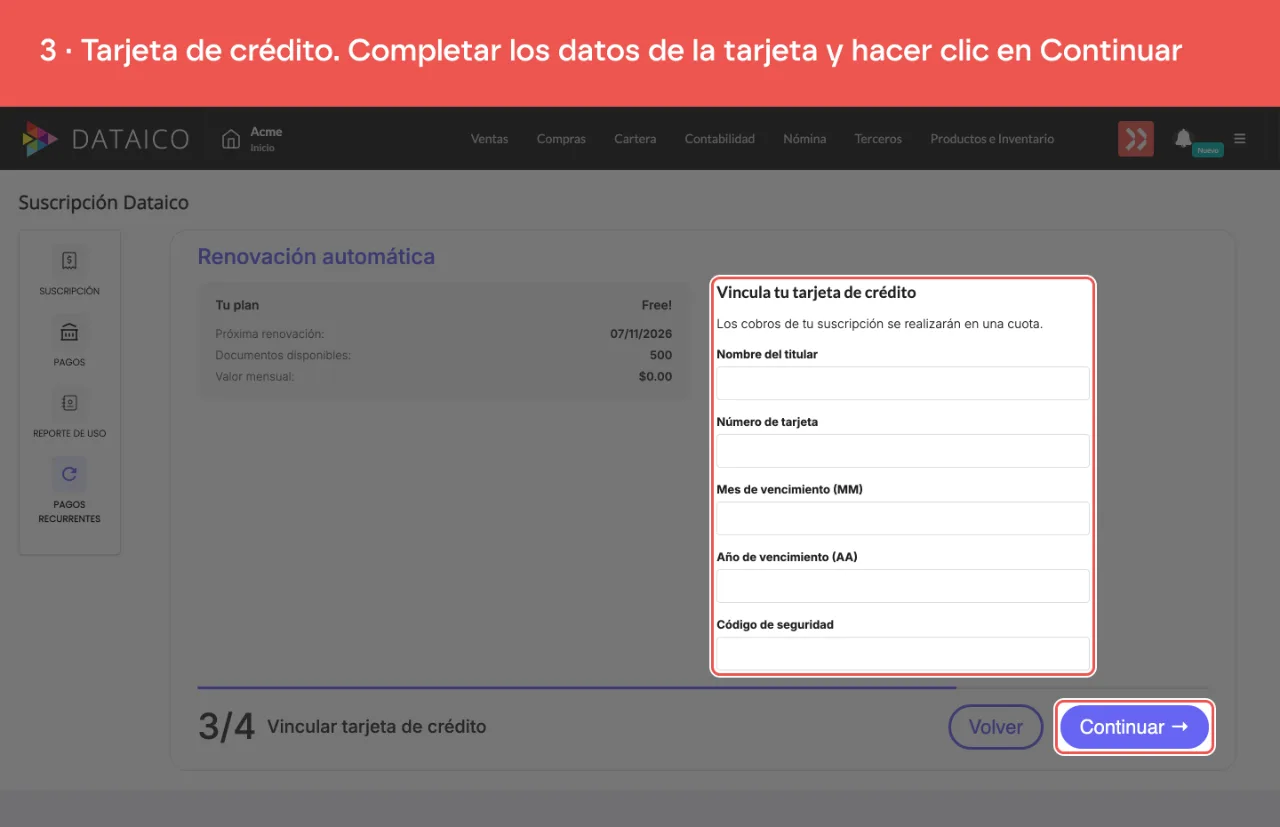This screenshot has width=1280, height=827.
Task: Focus the Código de seguridad field
Action: [x=903, y=653]
